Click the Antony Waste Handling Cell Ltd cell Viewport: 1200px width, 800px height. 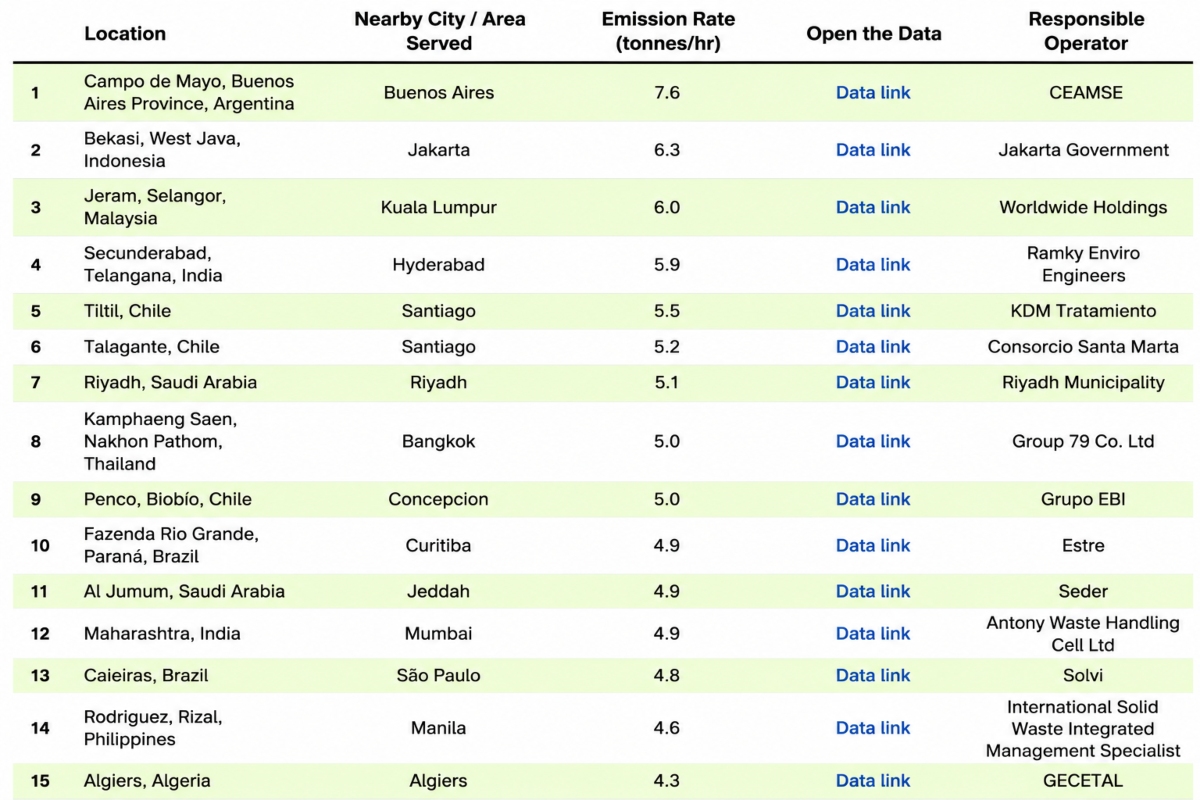1084,633
